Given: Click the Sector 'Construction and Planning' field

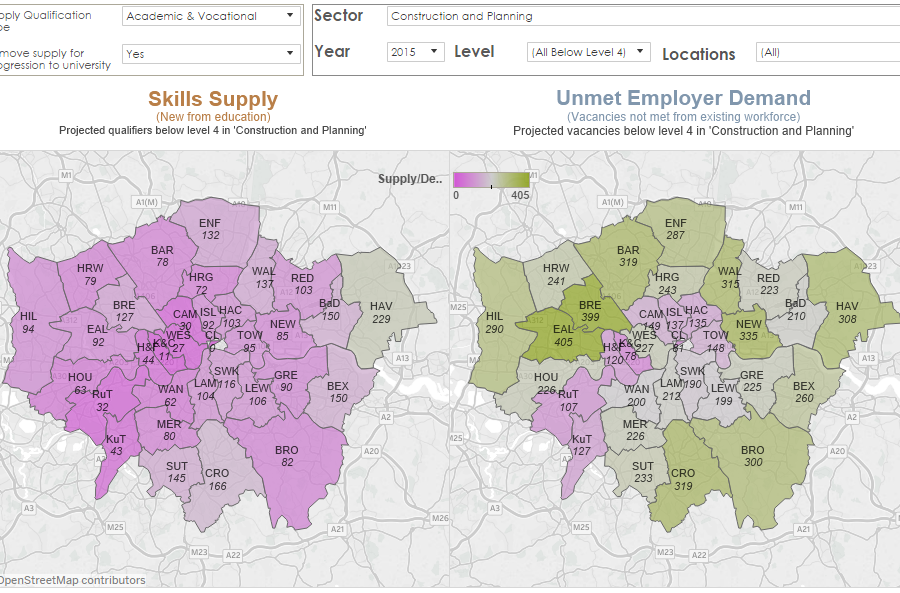Looking at the screenshot, I should (640, 16).
